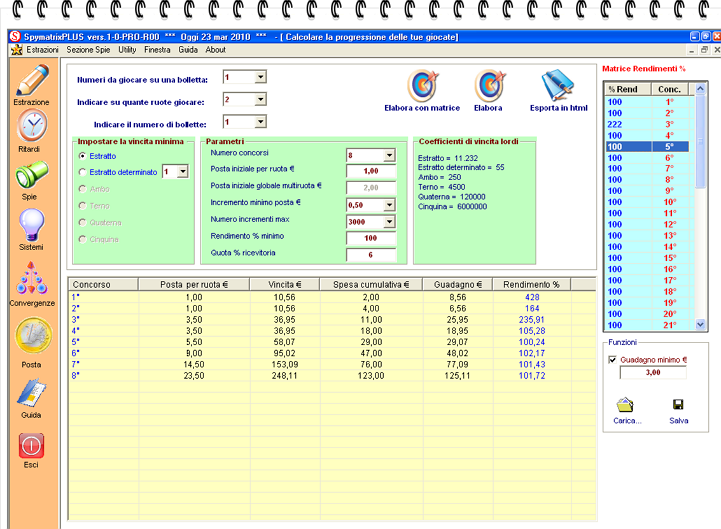Click the Carica folder icon
The width and height of the screenshot is (721, 529).
(x=625, y=405)
